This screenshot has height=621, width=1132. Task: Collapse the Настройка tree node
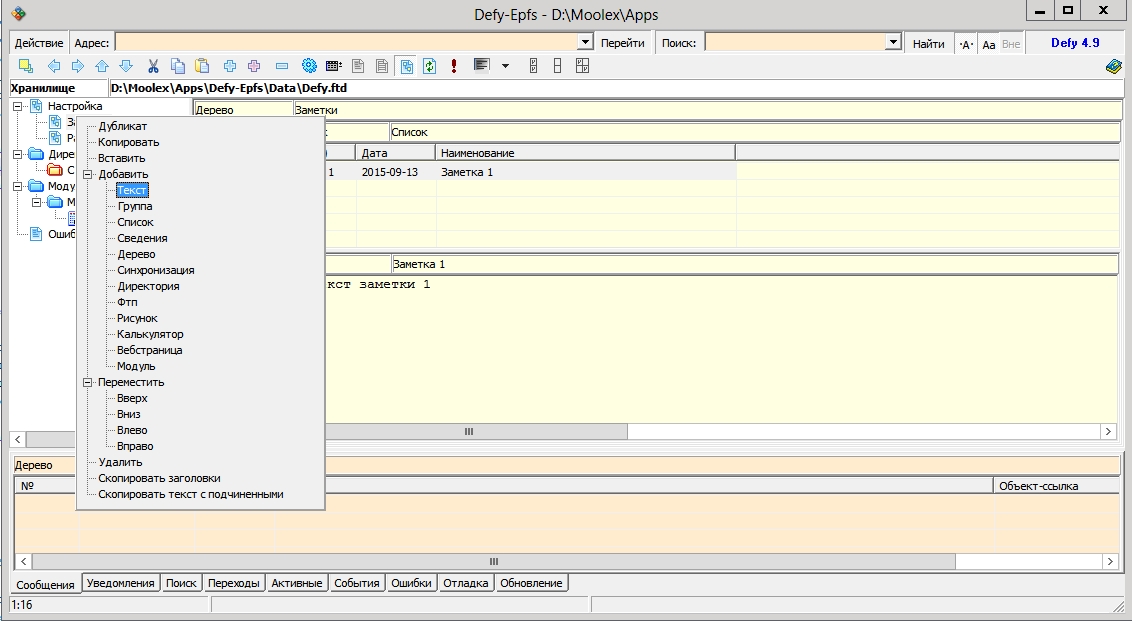[x=17, y=106]
